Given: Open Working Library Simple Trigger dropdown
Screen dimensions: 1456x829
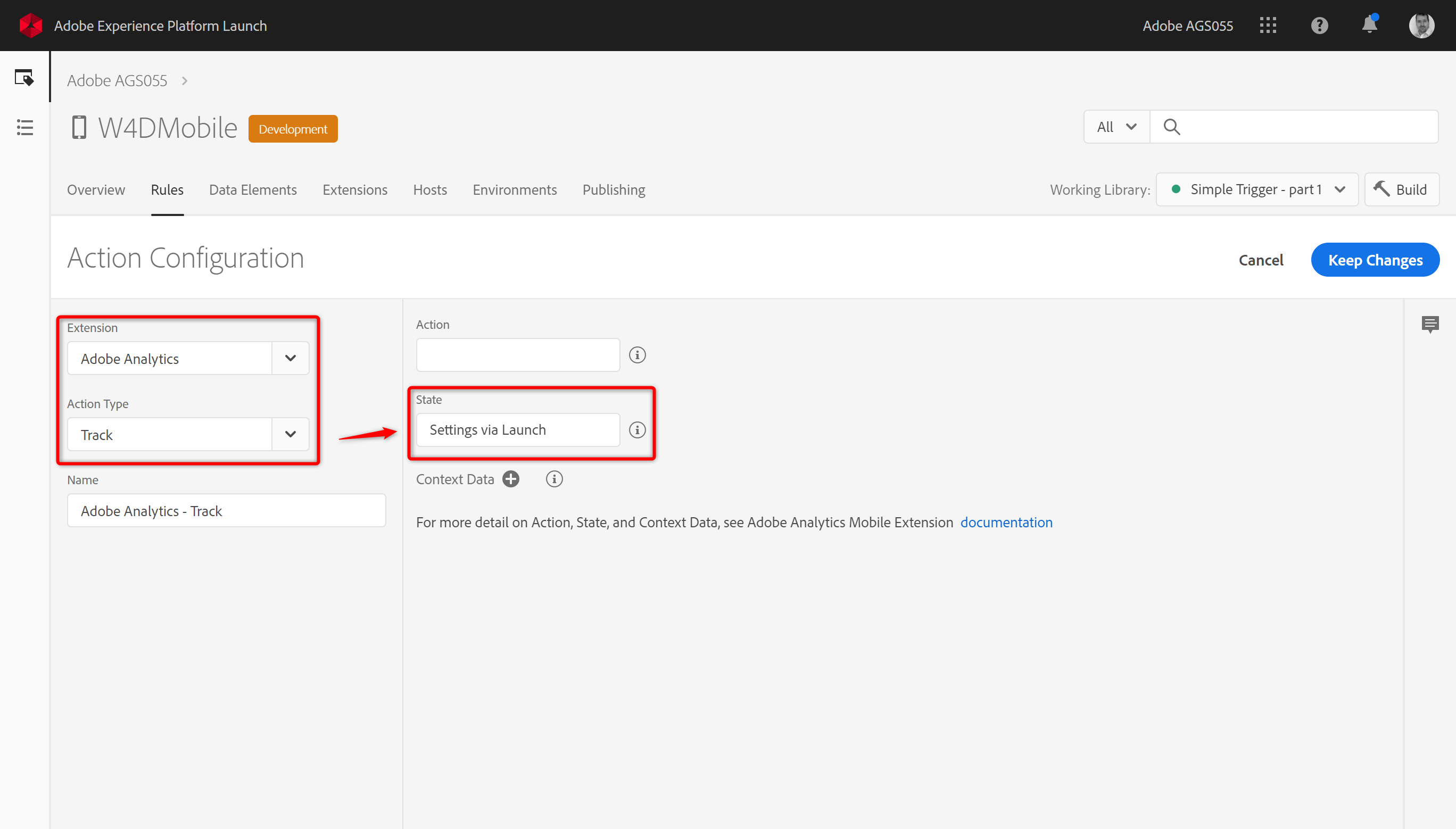Looking at the screenshot, I should (x=1256, y=189).
